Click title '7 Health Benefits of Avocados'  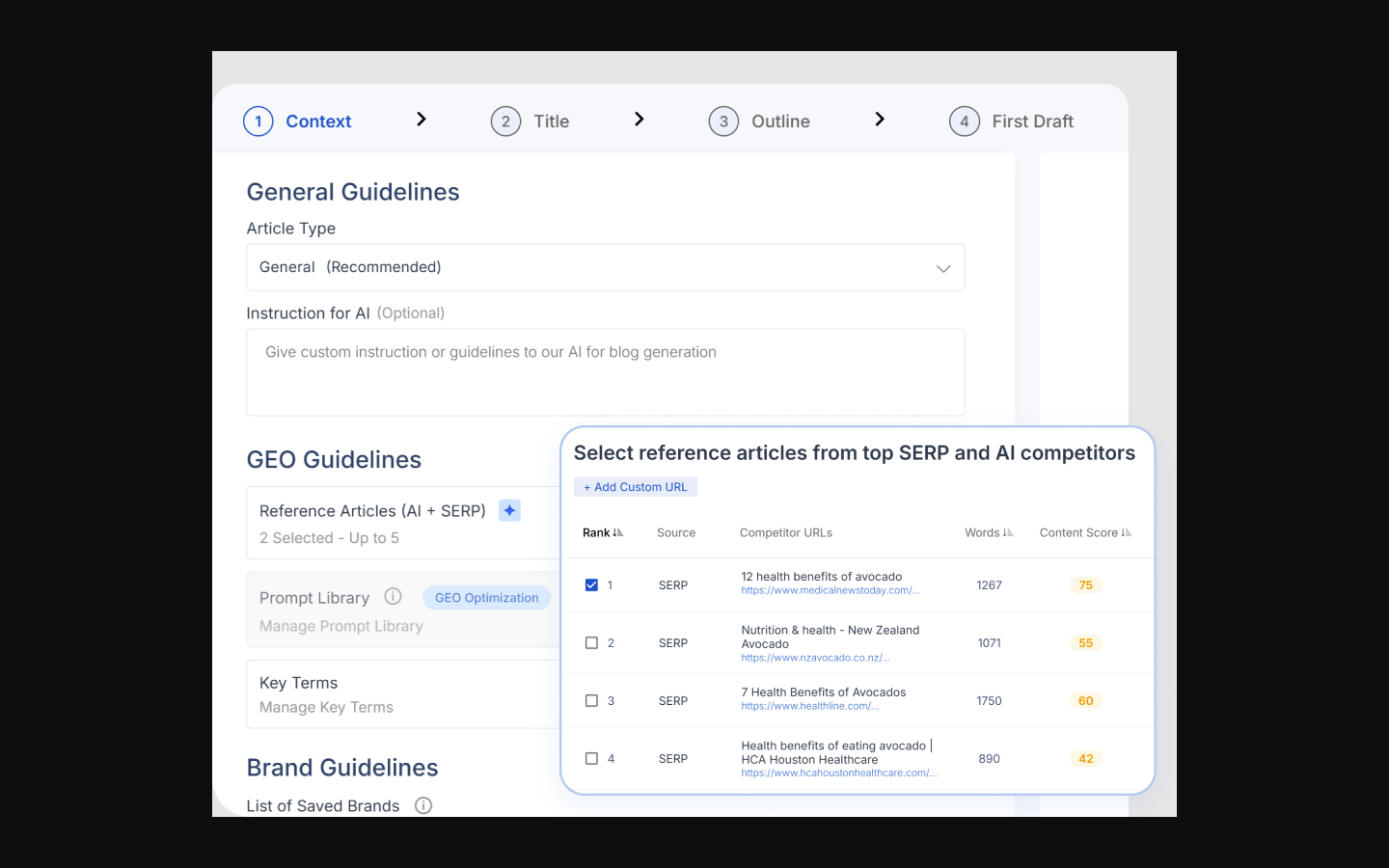coord(824,692)
